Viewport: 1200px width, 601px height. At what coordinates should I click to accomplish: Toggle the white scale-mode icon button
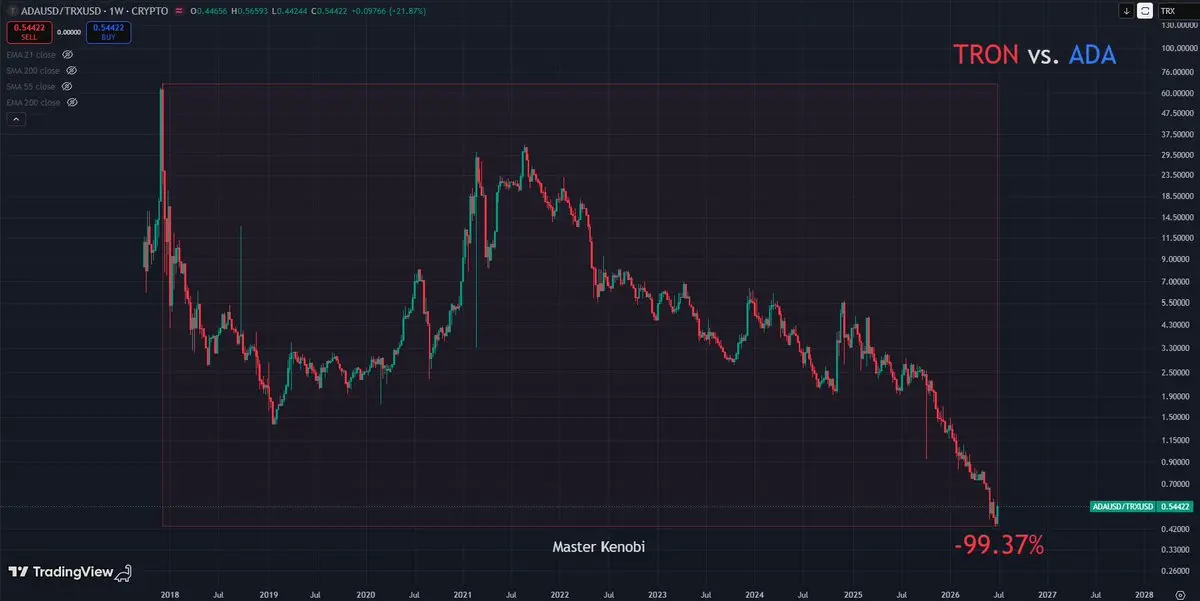tap(1145, 11)
